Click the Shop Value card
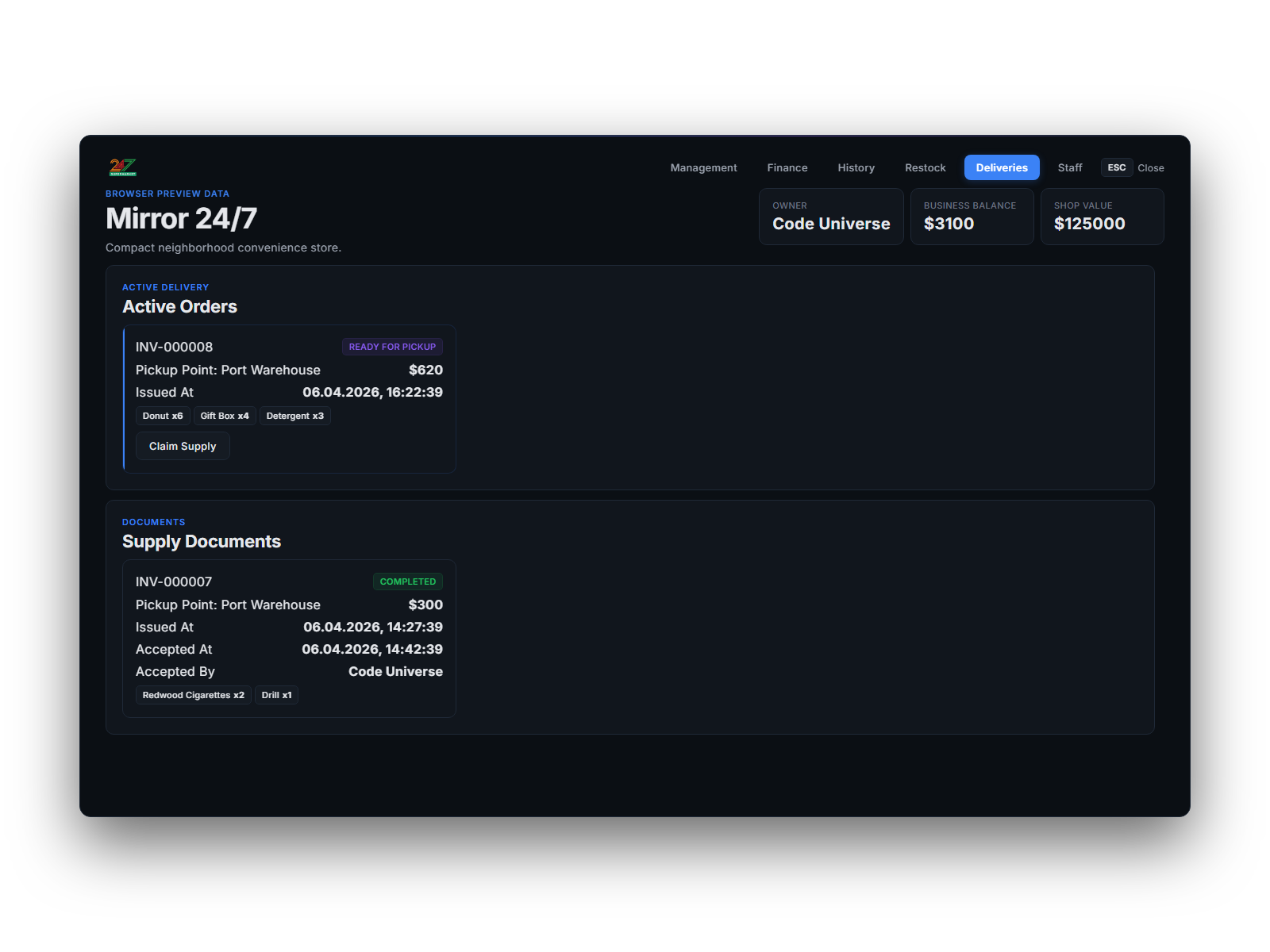Screen dimensions: 1270x952 tap(1101, 217)
